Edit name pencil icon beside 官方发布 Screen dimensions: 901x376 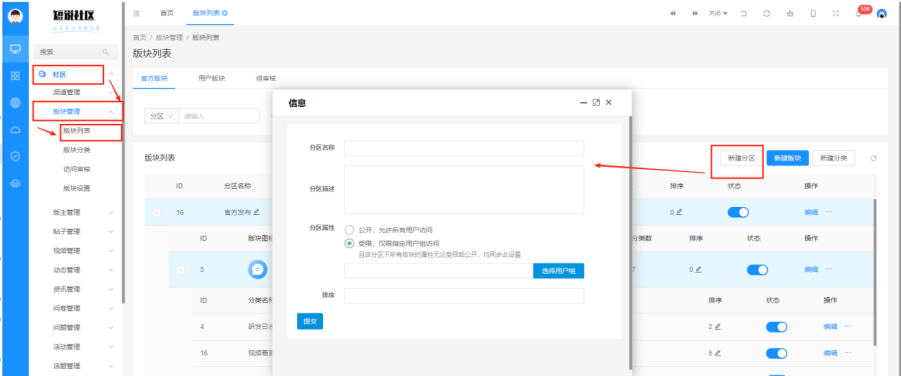(x=256, y=212)
